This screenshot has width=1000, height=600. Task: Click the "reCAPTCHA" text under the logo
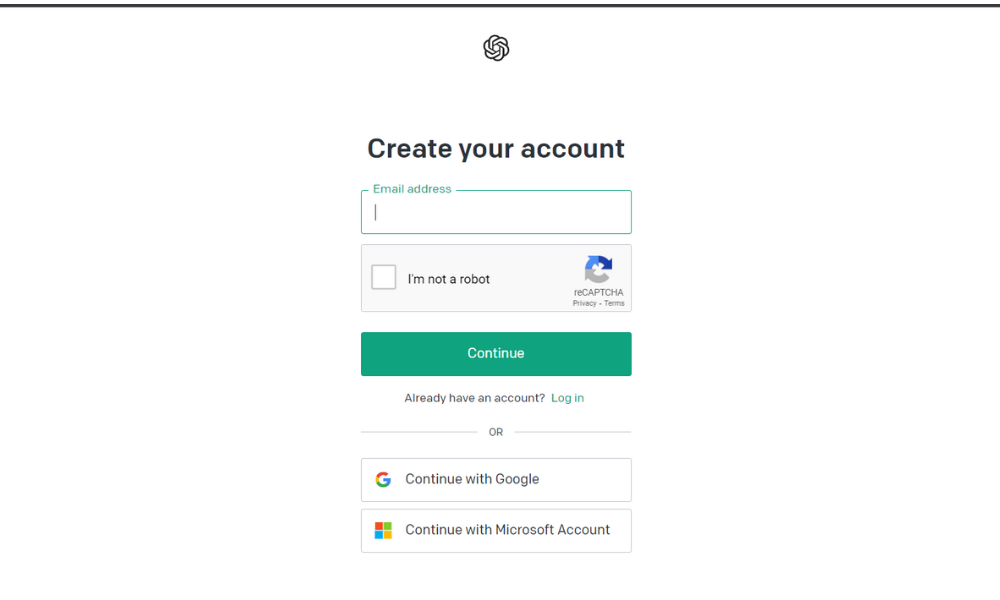[598, 293]
